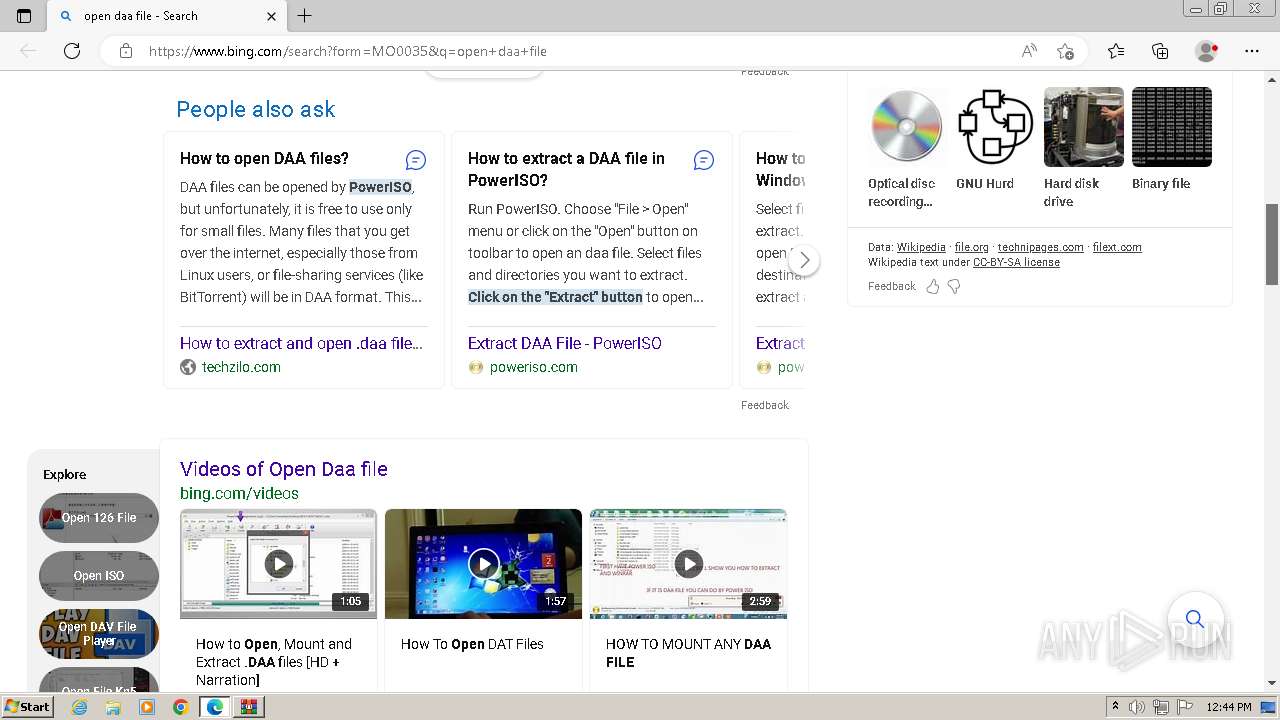The height and width of the screenshot is (720, 1280).
Task: Open File Explorer from taskbar
Action: click(x=113, y=707)
